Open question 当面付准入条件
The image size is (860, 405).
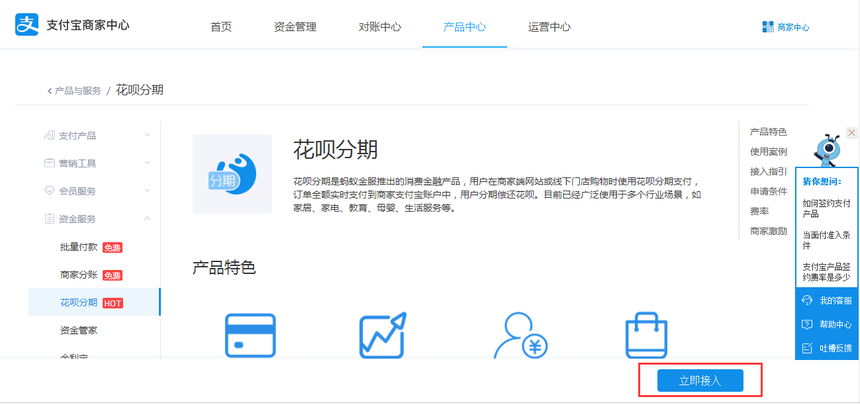pos(827,240)
